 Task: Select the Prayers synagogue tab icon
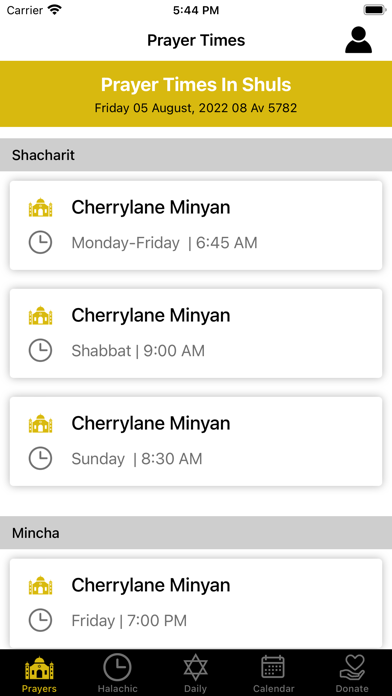click(x=40, y=668)
